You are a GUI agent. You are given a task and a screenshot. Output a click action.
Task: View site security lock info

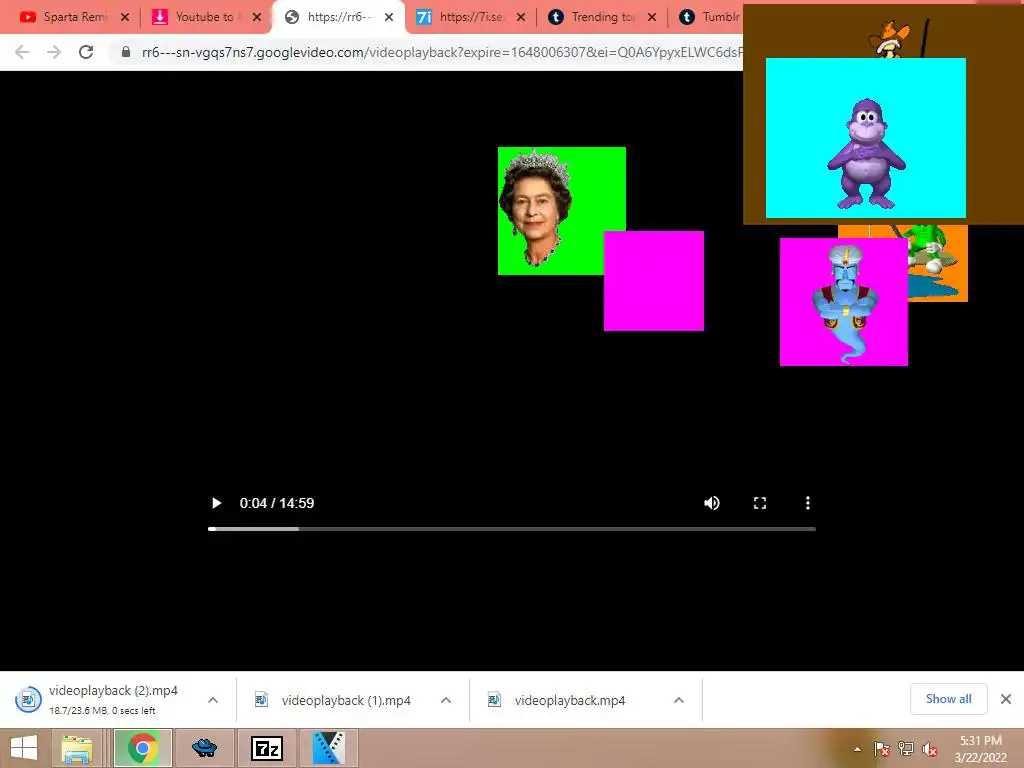[126, 52]
